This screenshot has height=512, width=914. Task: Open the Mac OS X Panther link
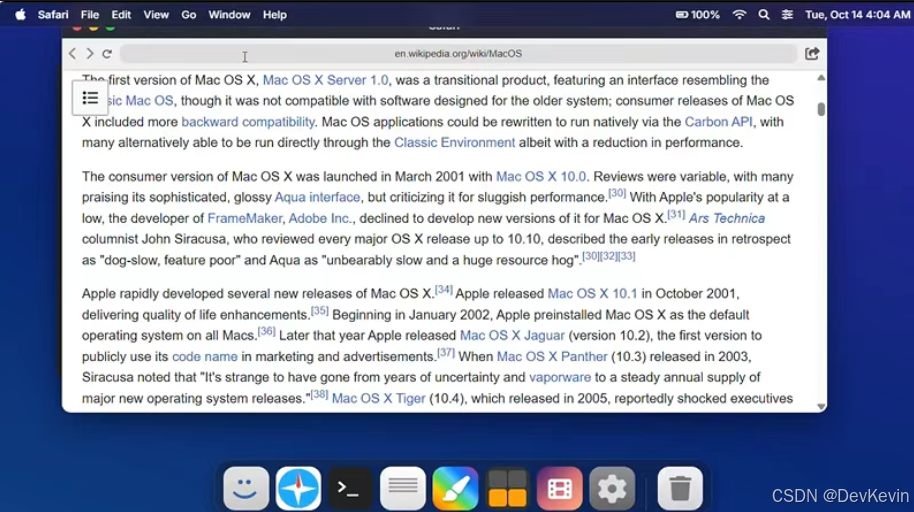[x=552, y=357]
